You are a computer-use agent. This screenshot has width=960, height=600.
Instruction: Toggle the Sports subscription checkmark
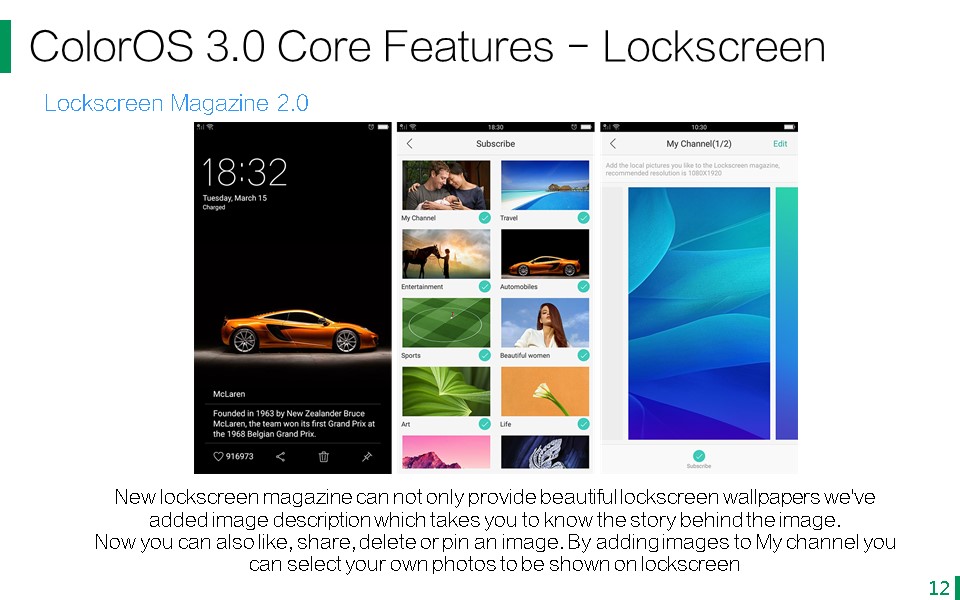tap(484, 355)
